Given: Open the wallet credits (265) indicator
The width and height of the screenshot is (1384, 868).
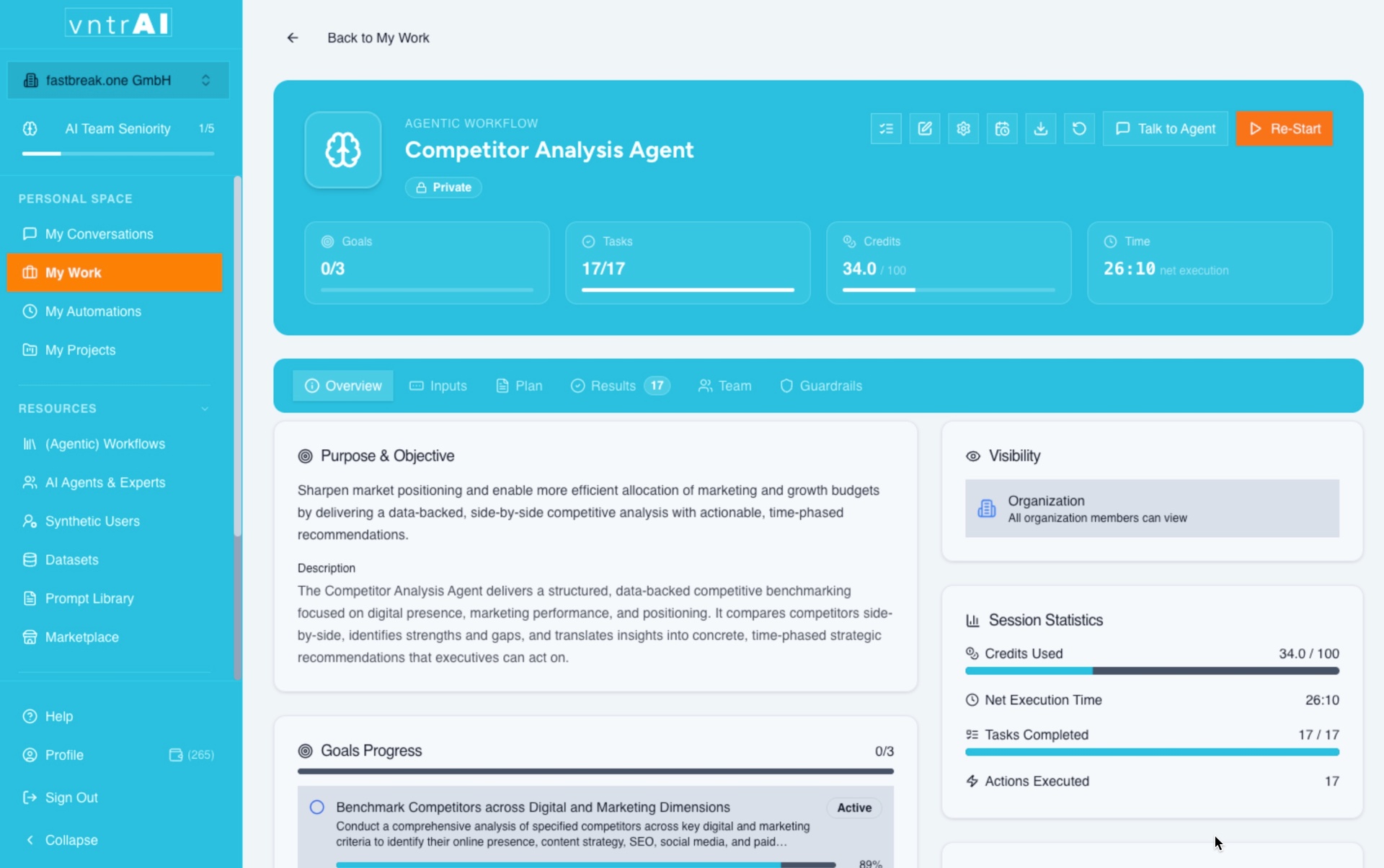Looking at the screenshot, I should 192,755.
